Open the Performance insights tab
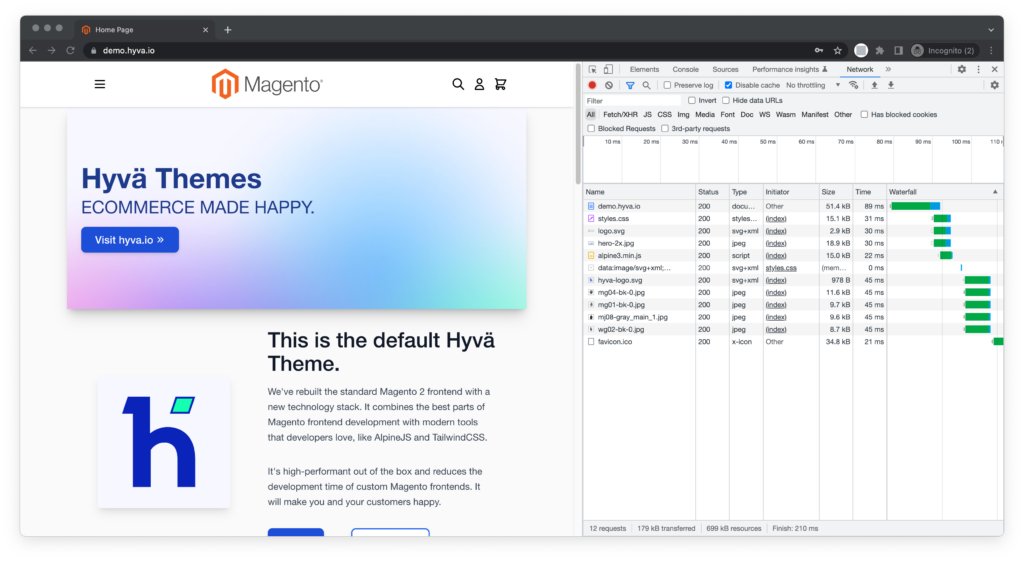This screenshot has height=561, width=1024. tap(790, 69)
